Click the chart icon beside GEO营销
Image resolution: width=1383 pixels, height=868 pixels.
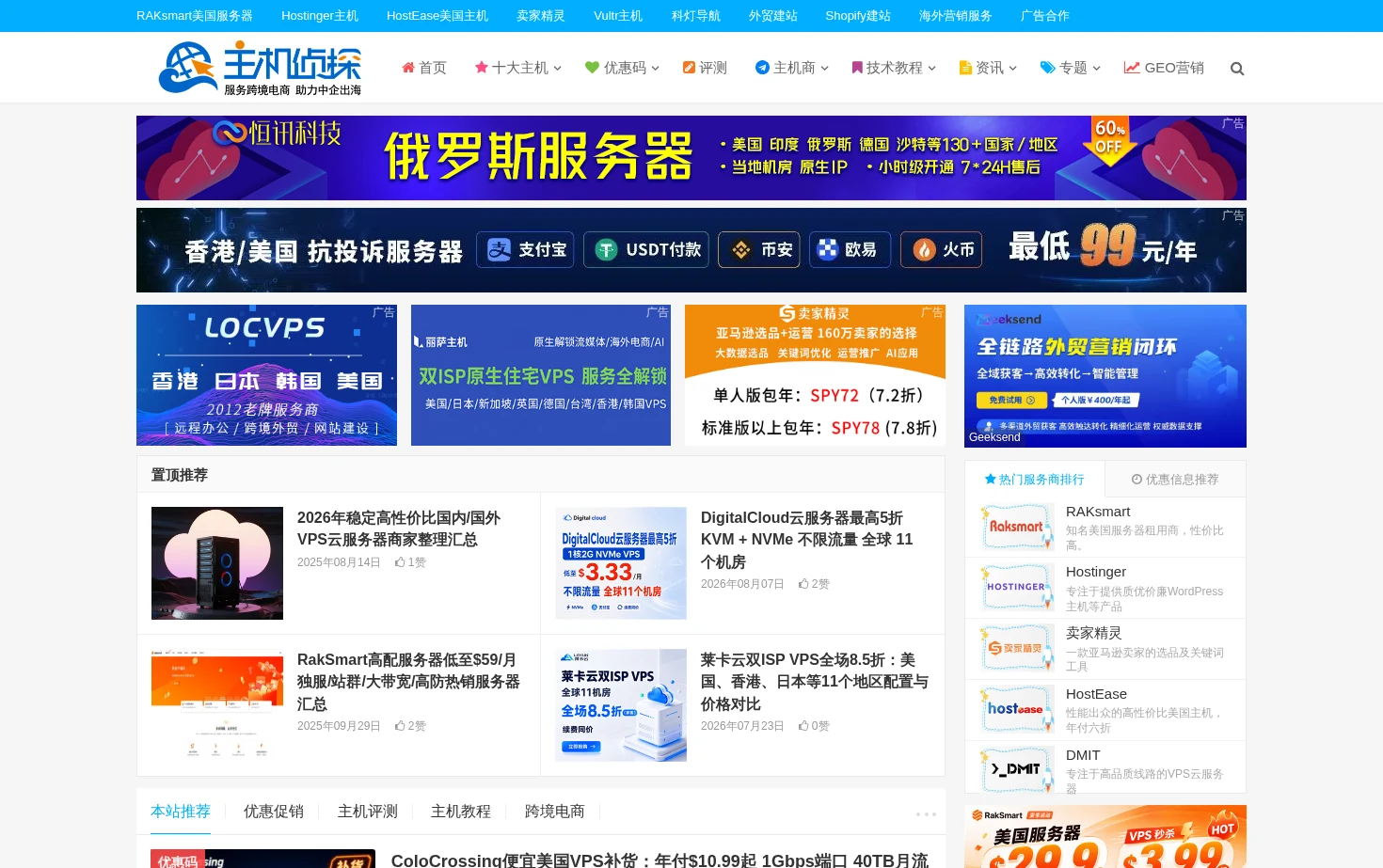(1132, 68)
